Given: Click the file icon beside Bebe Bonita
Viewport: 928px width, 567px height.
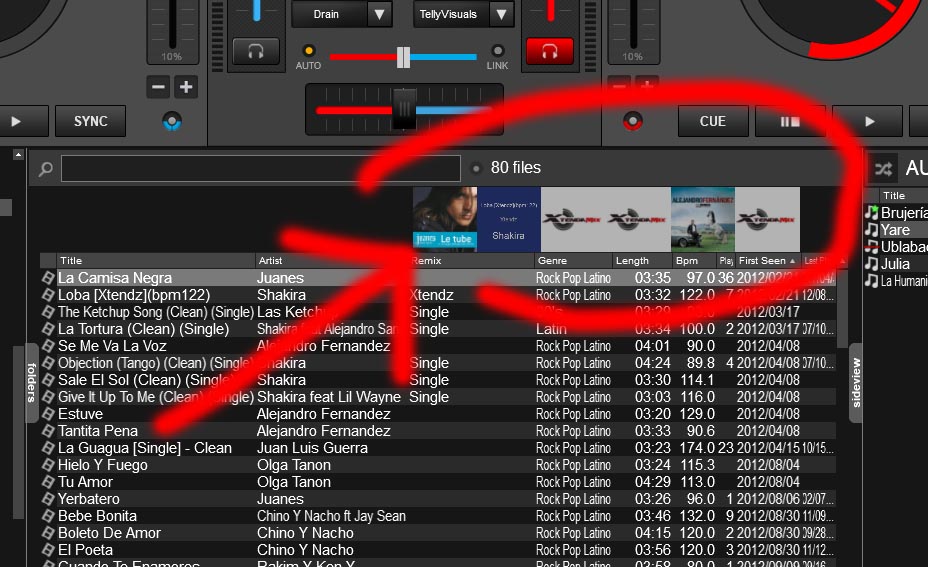Looking at the screenshot, I should [48, 516].
